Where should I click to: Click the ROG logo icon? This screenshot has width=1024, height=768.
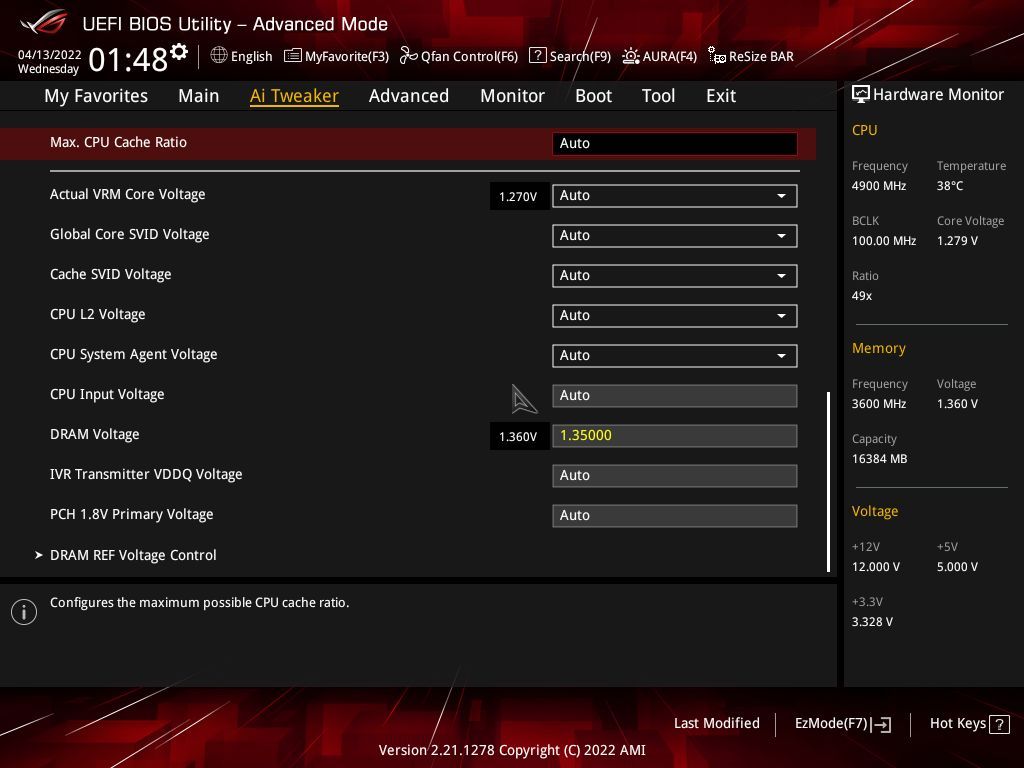[44, 22]
